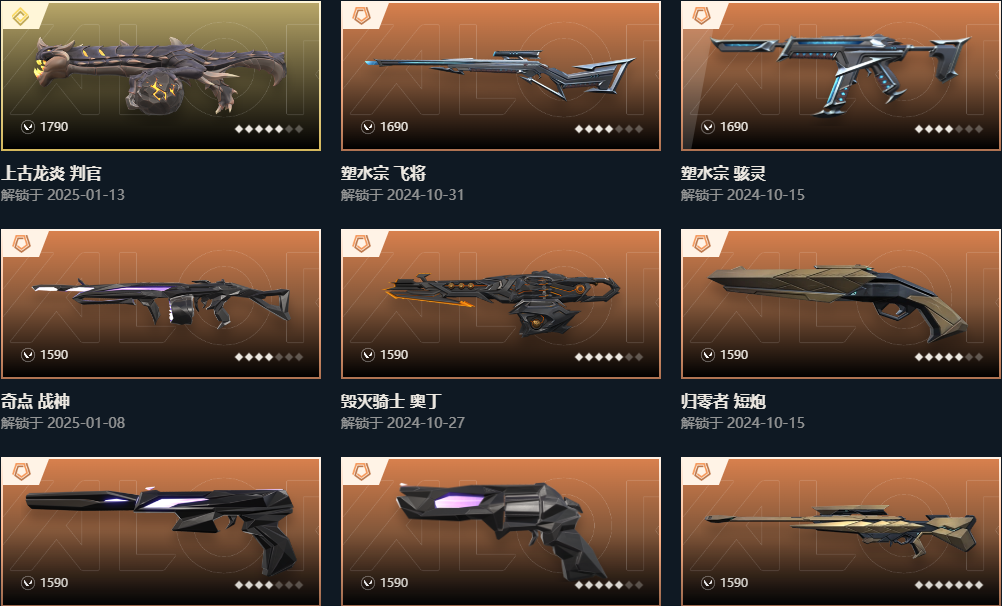The image size is (1002, 606).
Task: Click the level diamonds on 毁灭骑士 奥丁 card
Action: [x=608, y=357]
